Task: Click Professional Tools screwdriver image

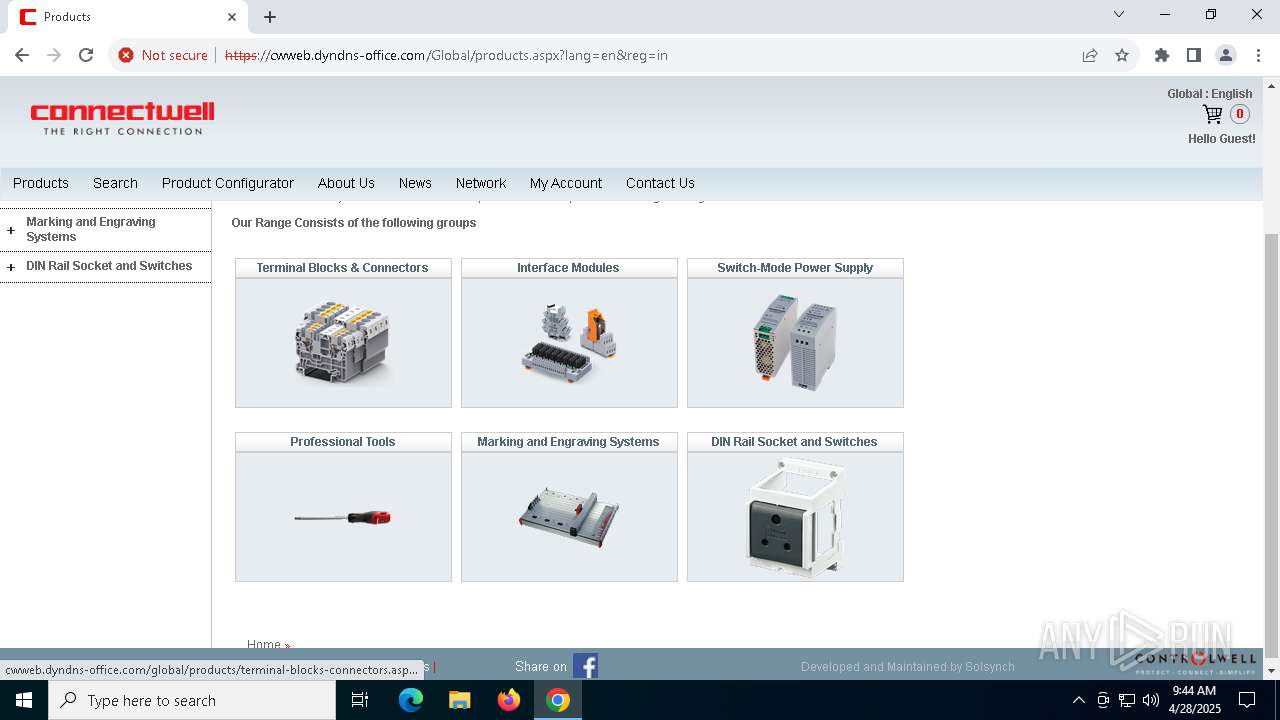Action: [x=343, y=517]
